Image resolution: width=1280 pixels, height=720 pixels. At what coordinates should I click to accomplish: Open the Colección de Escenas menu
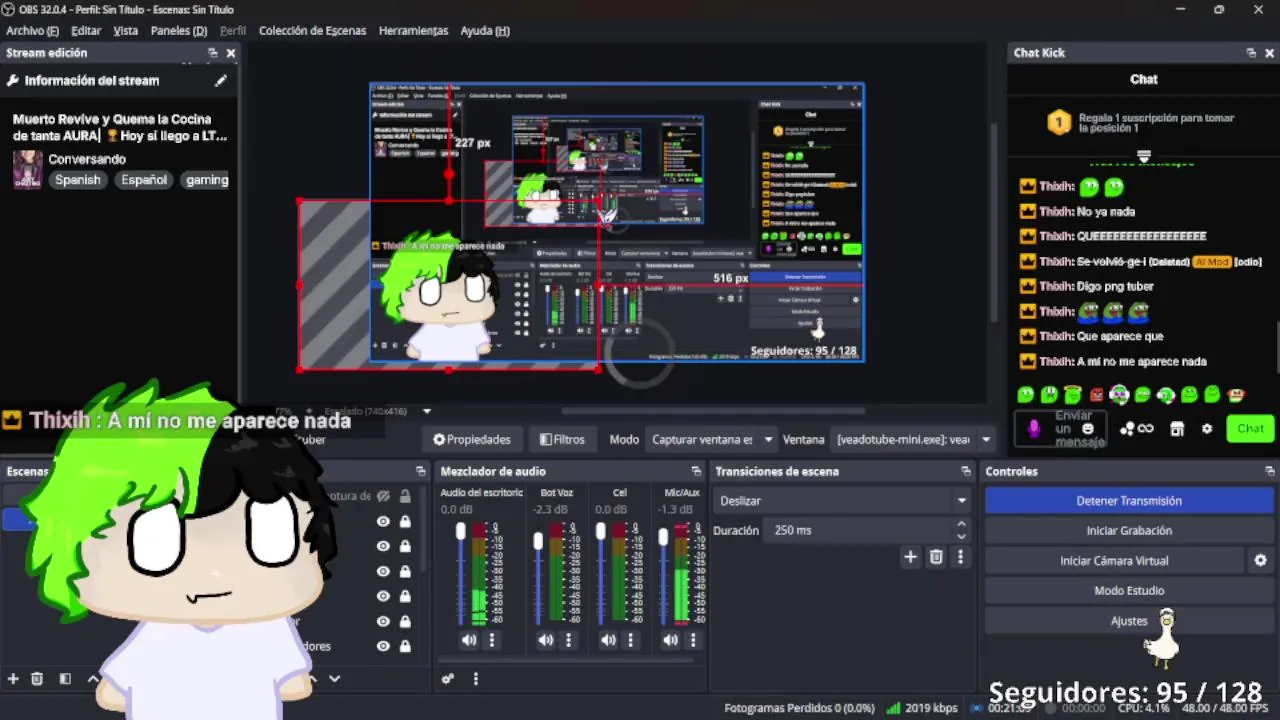pos(312,31)
